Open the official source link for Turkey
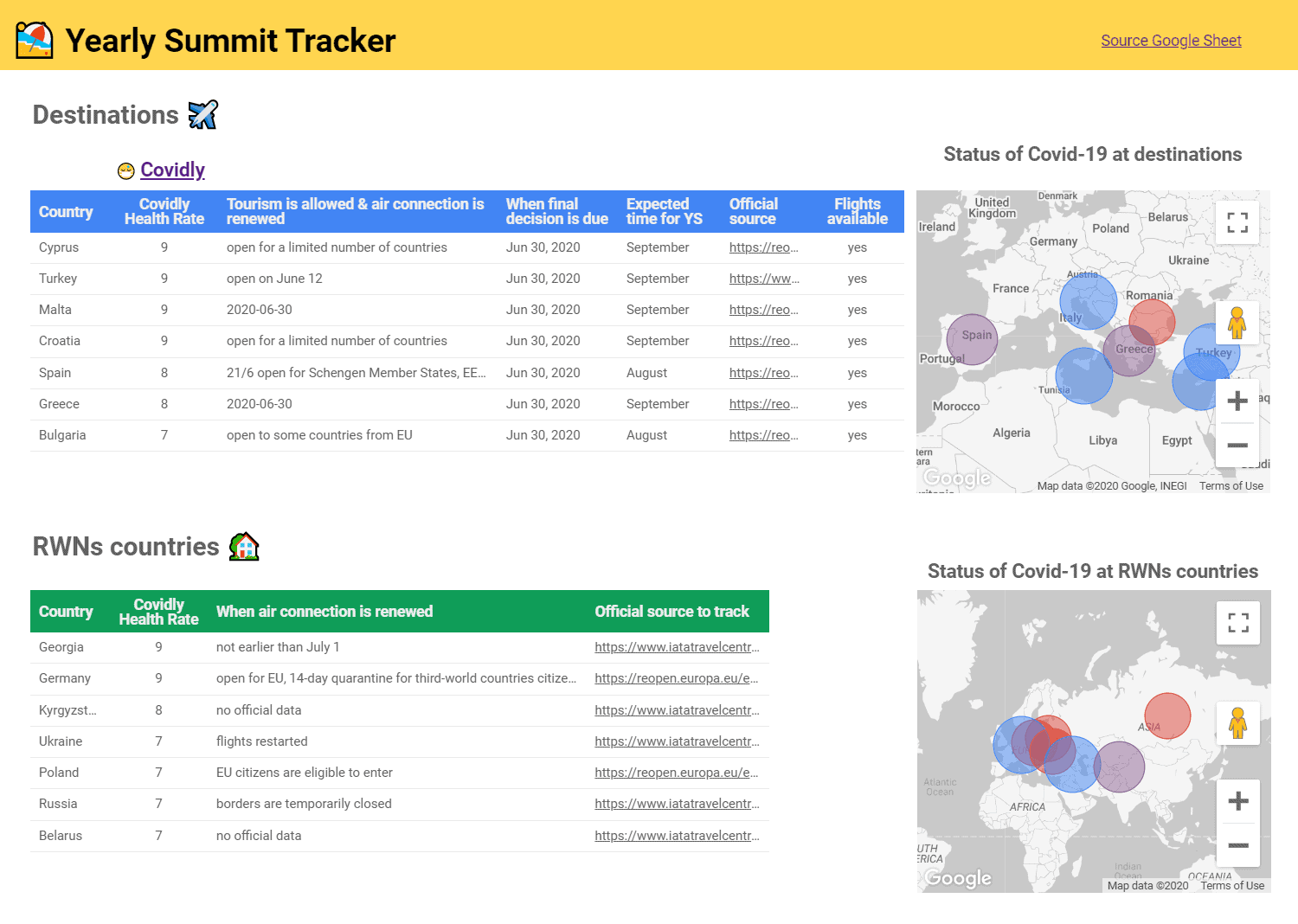Viewport: 1298px width, 924px height. 764,279
